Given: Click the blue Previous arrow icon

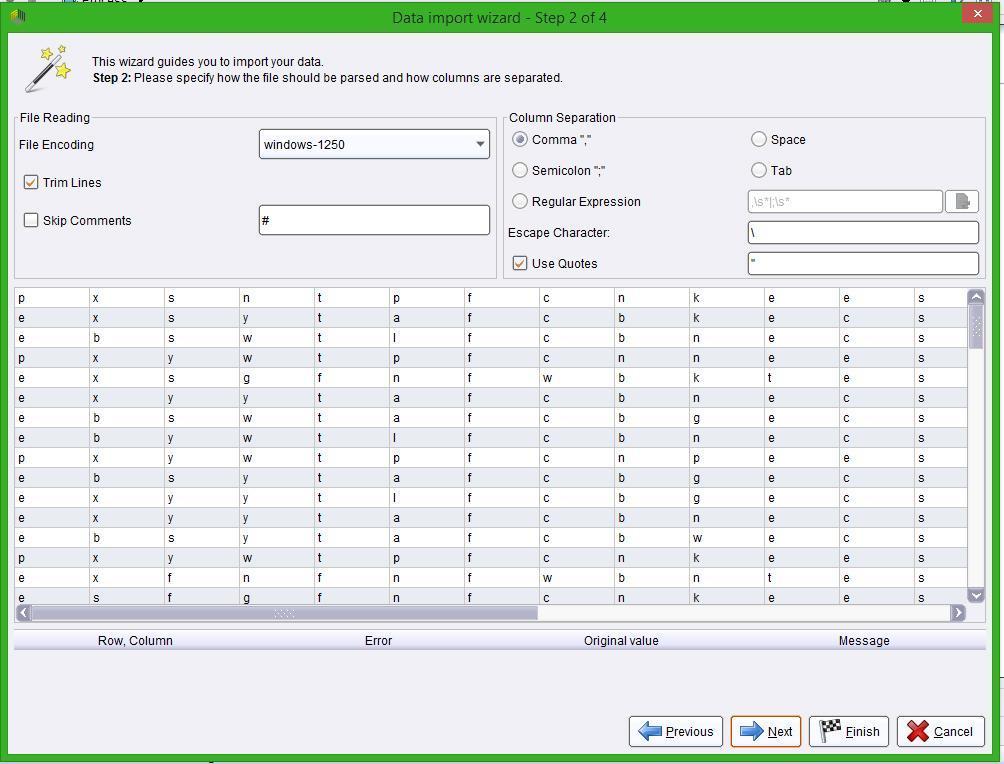Looking at the screenshot, I should click(650, 731).
